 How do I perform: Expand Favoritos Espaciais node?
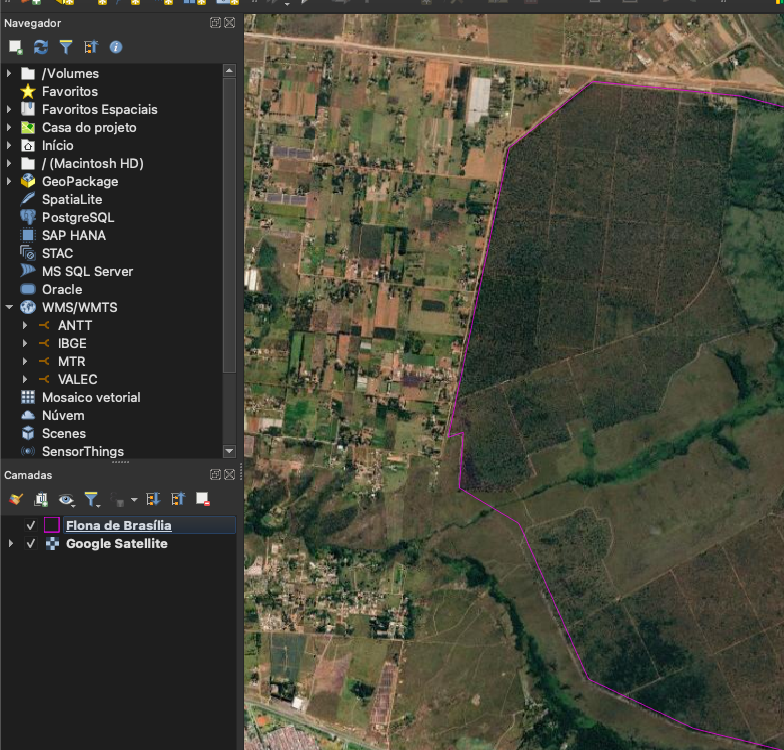pos(8,110)
